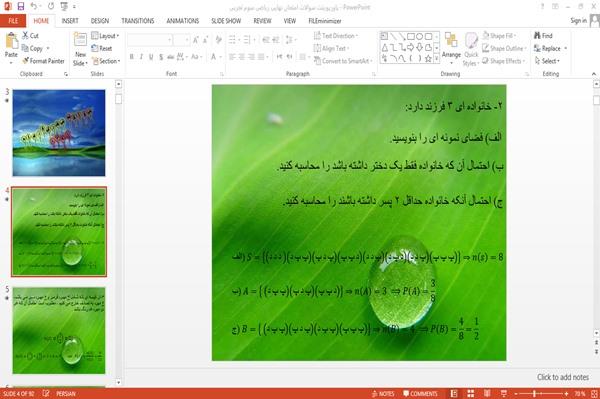The height and width of the screenshot is (399, 600).
Task: Click Sign in link
Action: click(578, 21)
